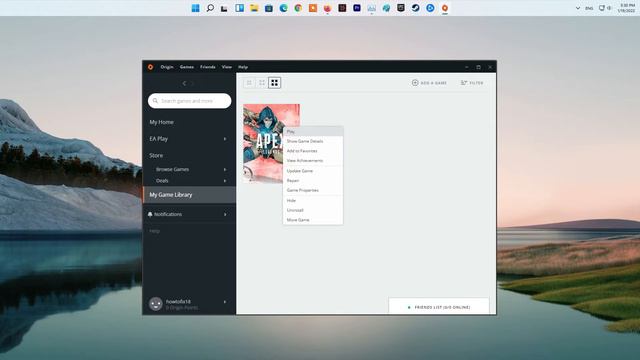Switch to large tile view

274,83
